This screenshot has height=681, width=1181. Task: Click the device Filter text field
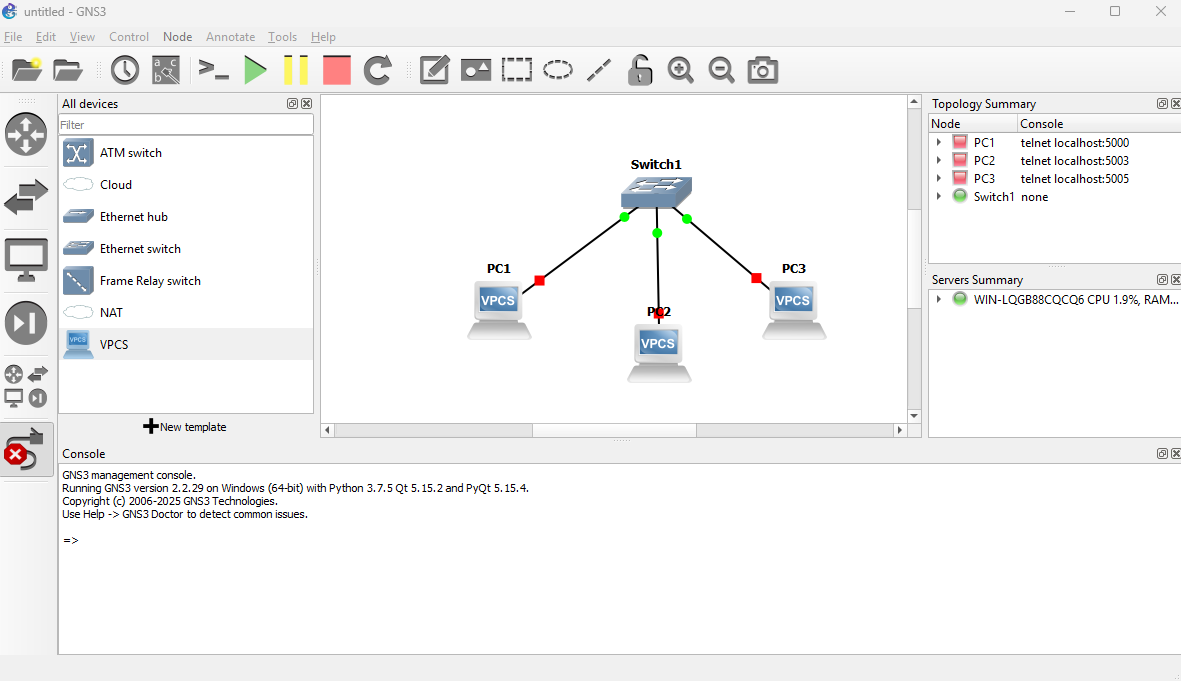(186, 125)
